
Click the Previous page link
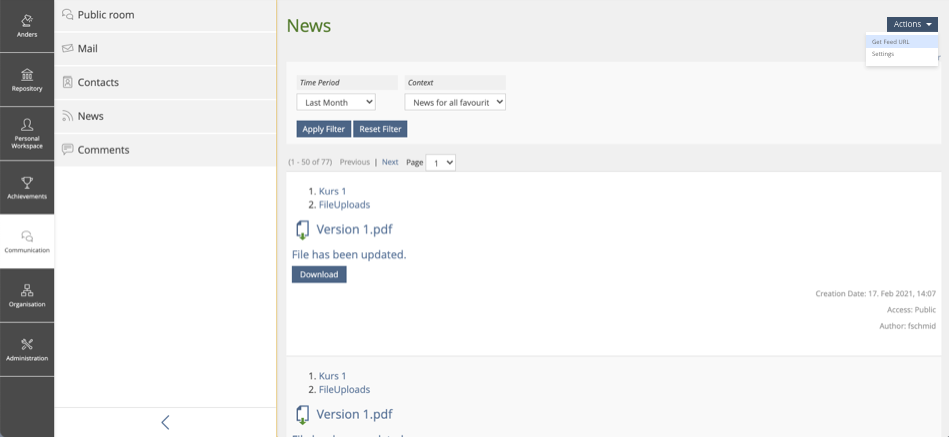pyautogui.click(x=355, y=162)
